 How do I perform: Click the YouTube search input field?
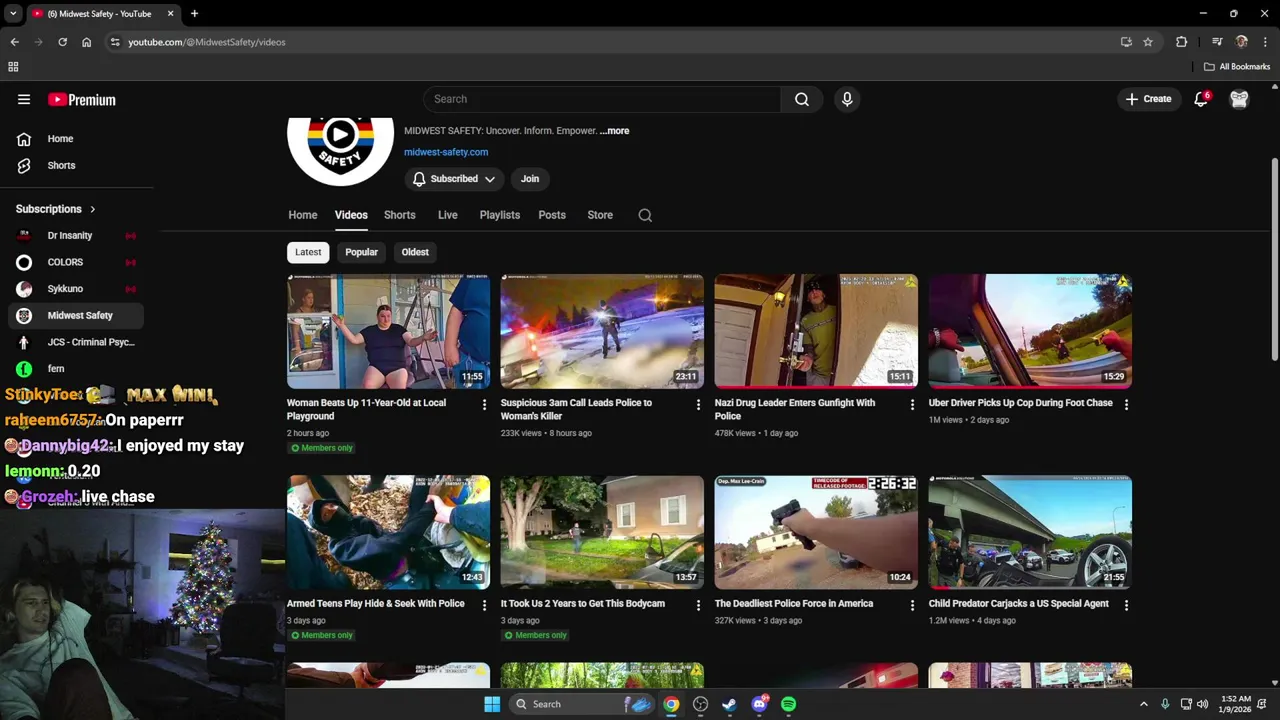point(602,99)
